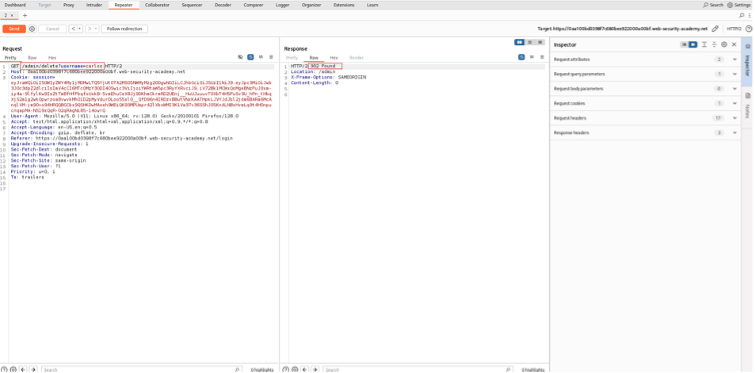Click the Repeater tab search magnifier
This screenshot has height=373, width=755.
(x=742, y=15)
